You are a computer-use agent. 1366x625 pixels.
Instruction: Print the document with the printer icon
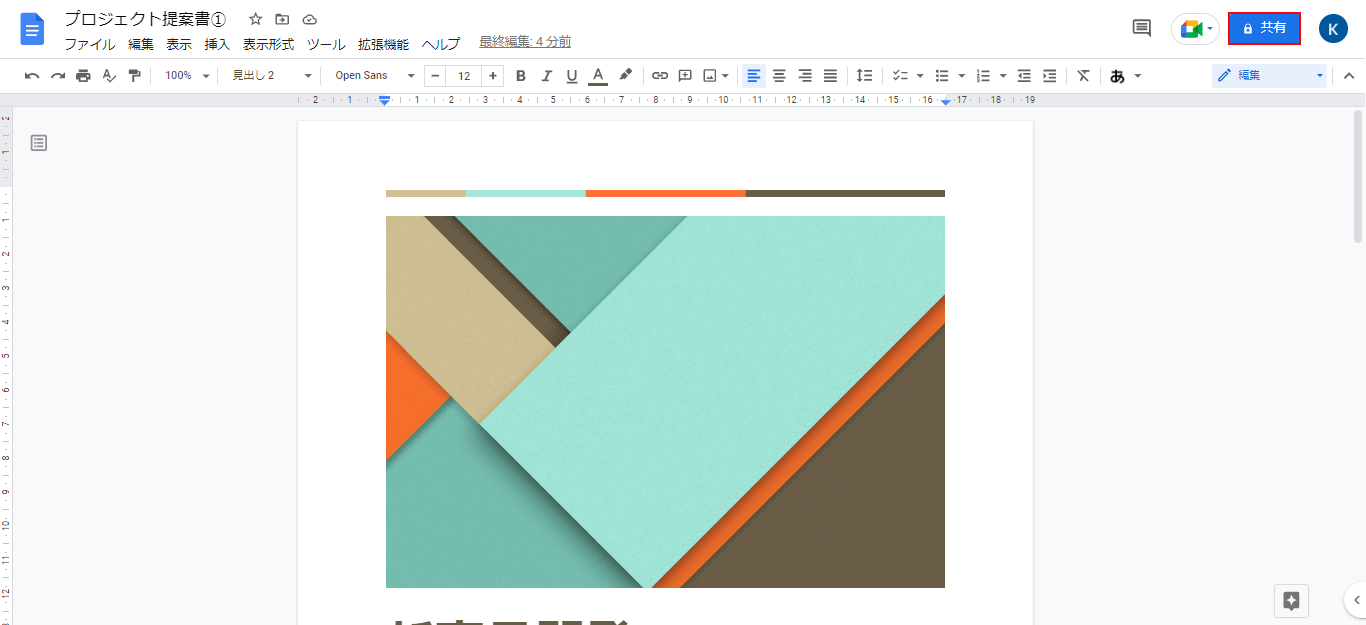tap(83, 75)
